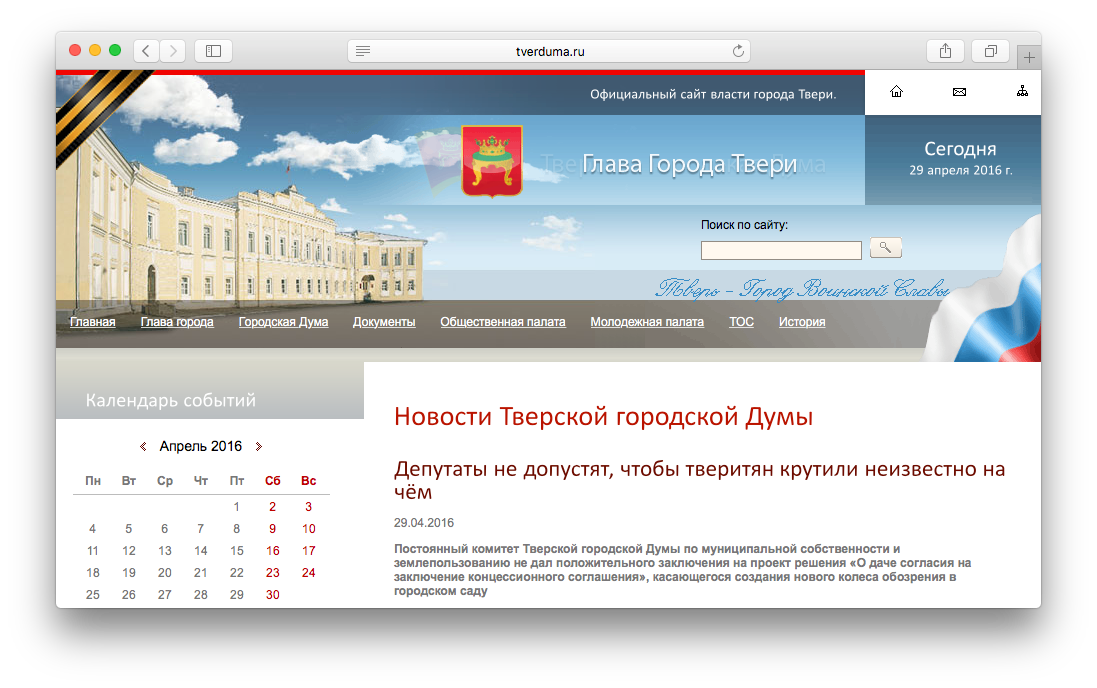The width and height of the screenshot is (1097, 688).
Task: Open the Городская Дума menu item
Action: click(283, 322)
